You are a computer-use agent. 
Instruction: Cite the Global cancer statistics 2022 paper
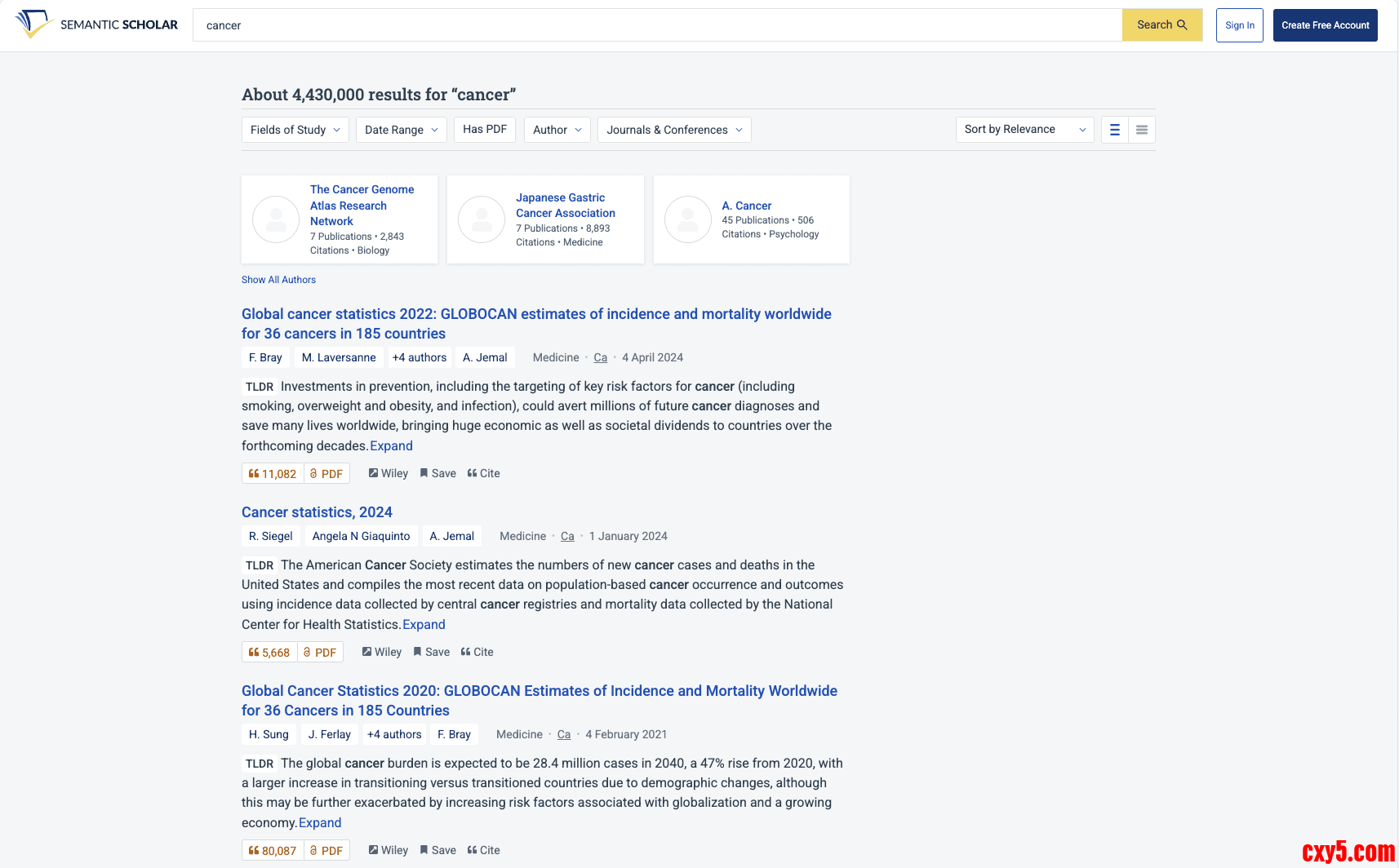(483, 473)
